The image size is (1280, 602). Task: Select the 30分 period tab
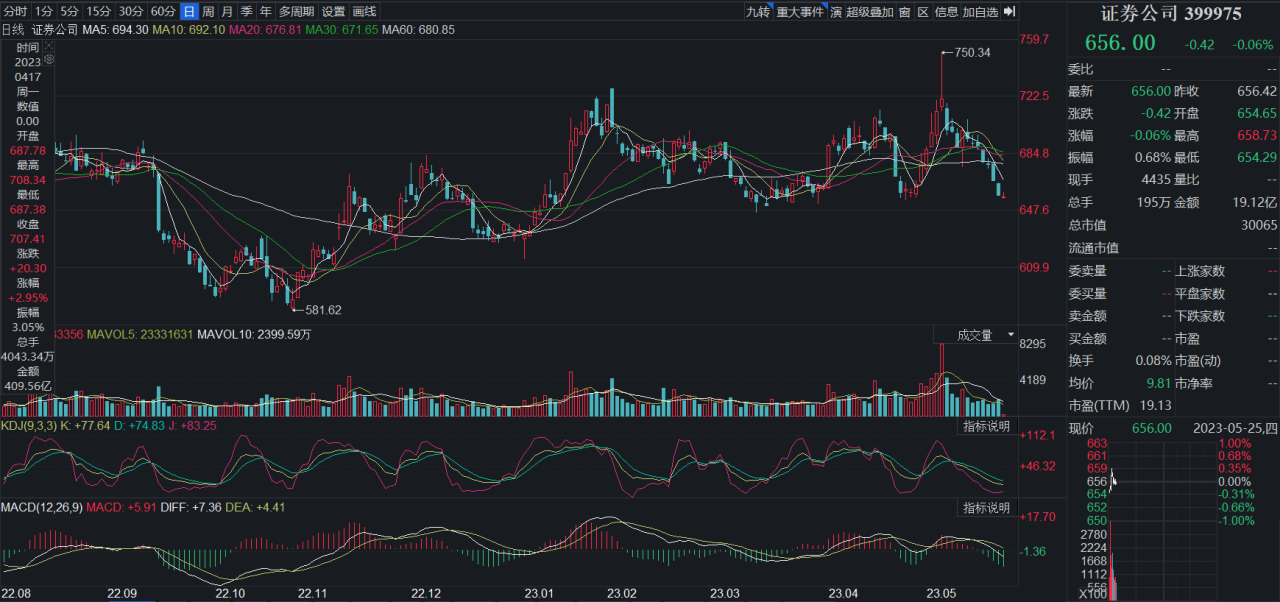coord(131,12)
